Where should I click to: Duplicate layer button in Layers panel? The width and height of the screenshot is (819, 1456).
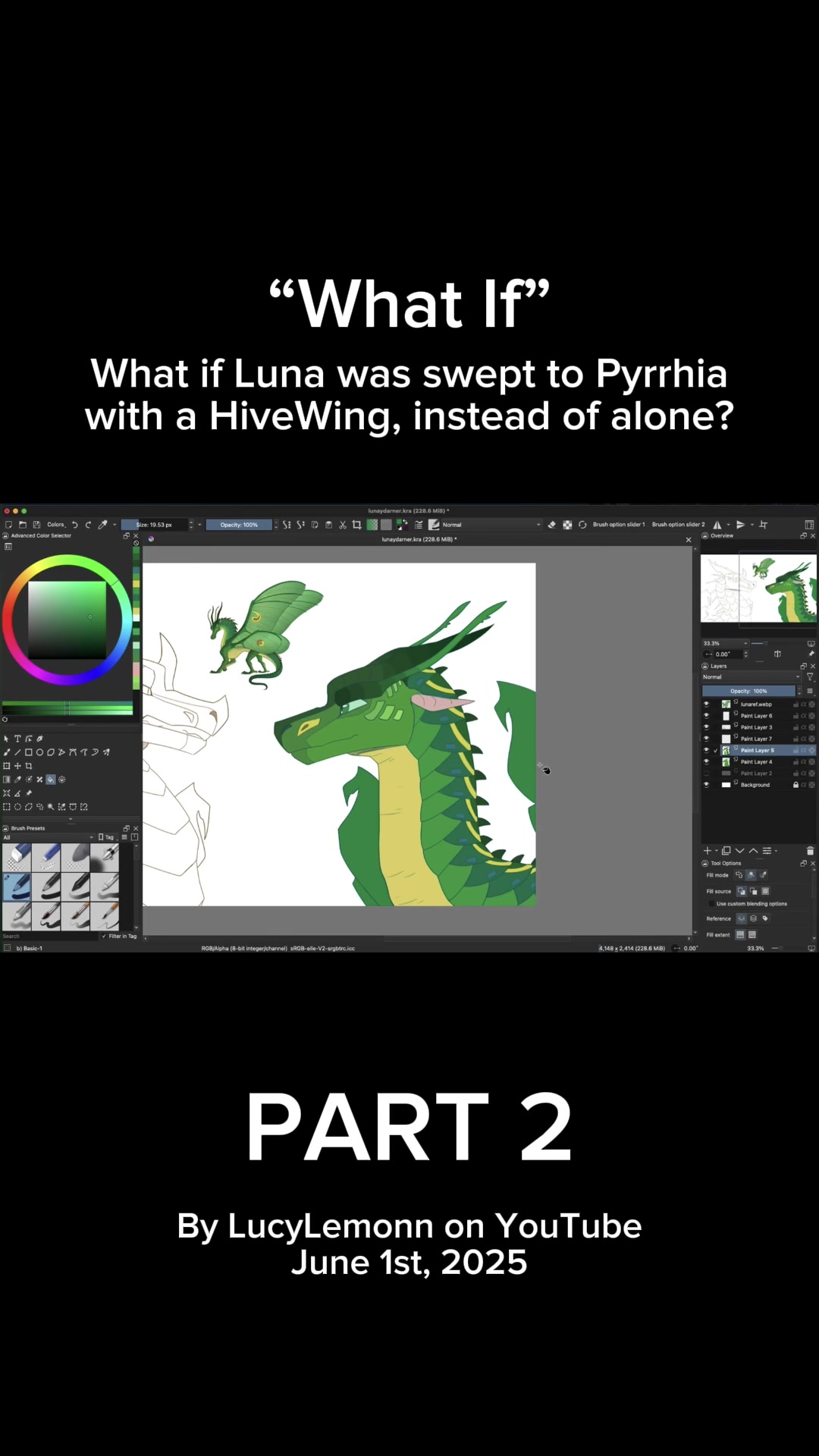pyautogui.click(x=726, y=851)
